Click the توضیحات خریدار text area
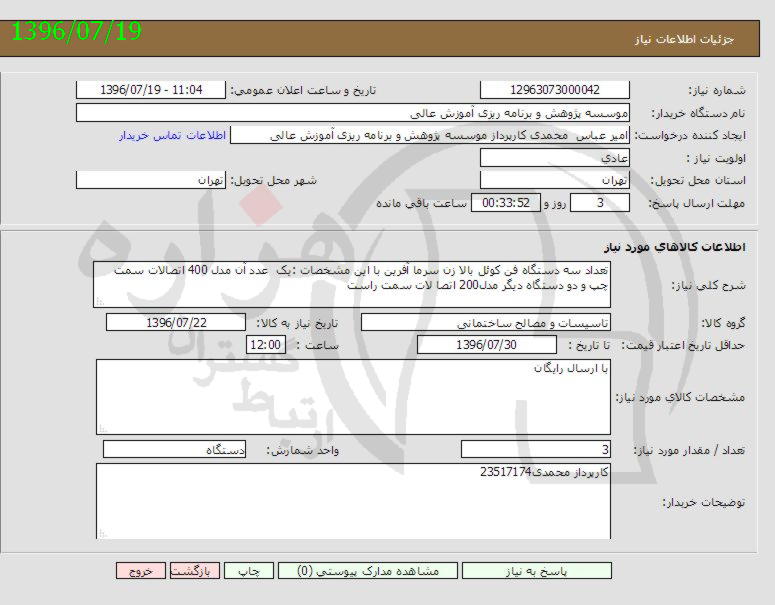 point(353,501)
